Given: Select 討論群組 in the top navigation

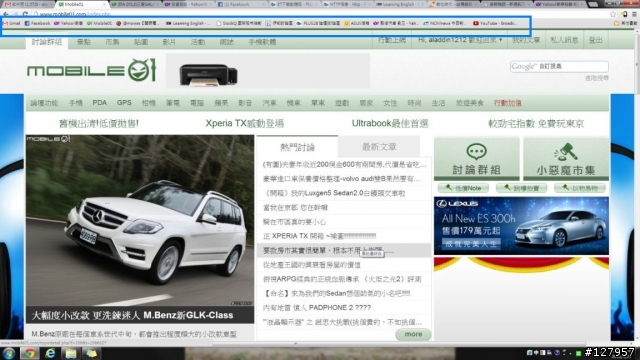Looking at the screenshot, I should tap(47, 42).
